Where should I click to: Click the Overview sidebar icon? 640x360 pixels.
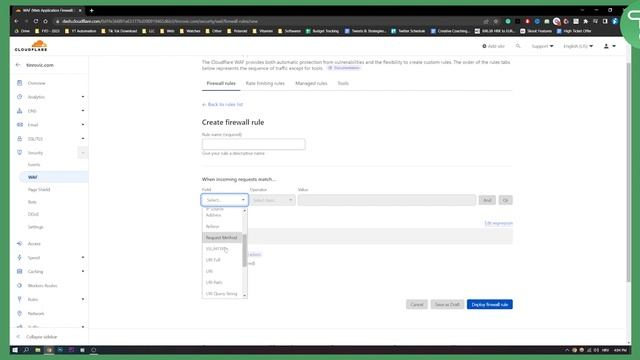coord(20,83)
